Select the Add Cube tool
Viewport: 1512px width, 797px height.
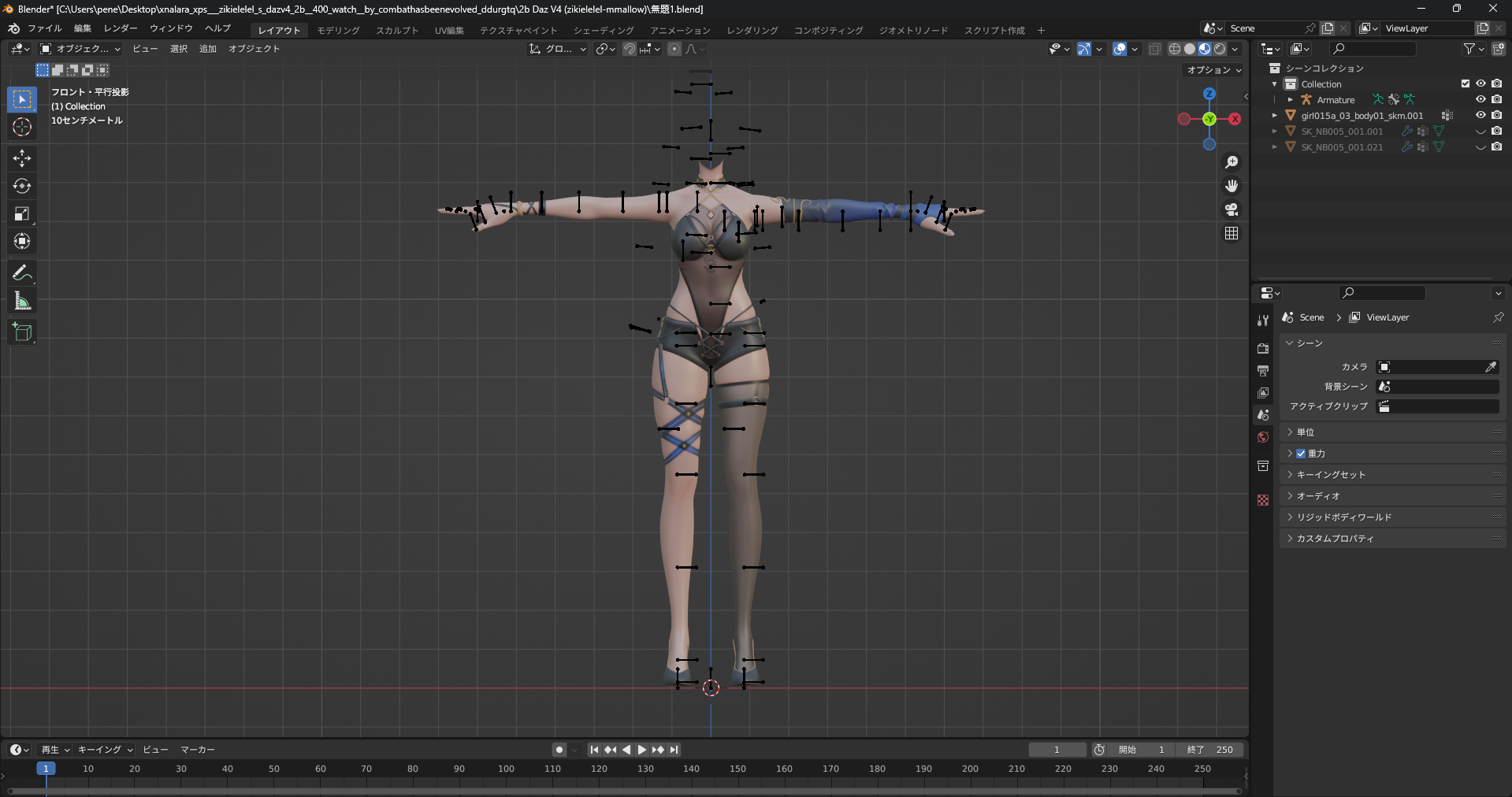pyautogui.click(x=22, y=332)
